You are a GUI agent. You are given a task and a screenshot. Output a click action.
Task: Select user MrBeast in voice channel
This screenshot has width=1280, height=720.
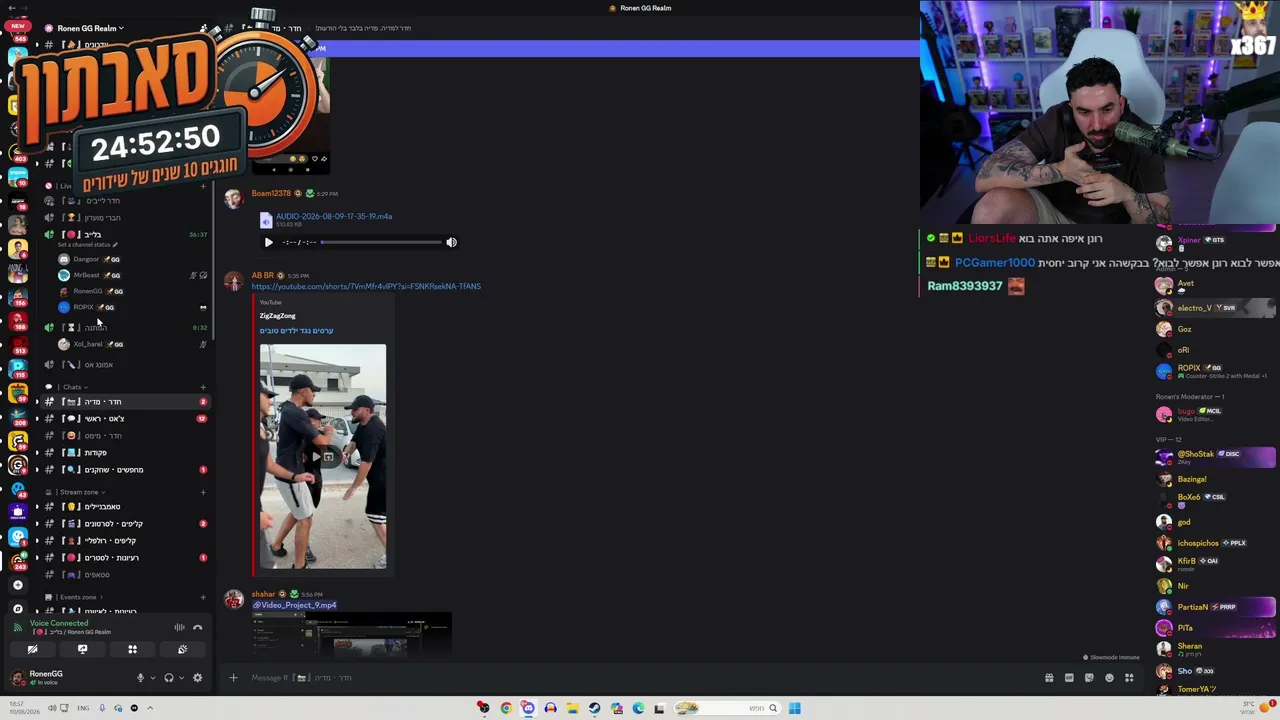132,275
